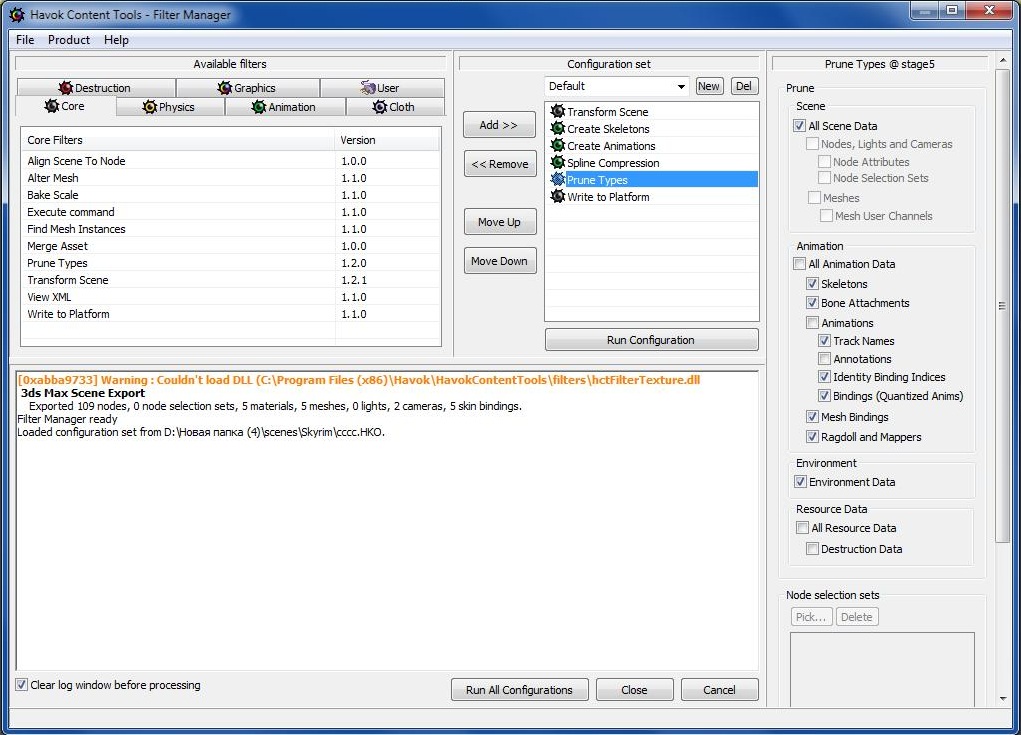The height and width of the screenshot is (735, 1021).
Task: Enable the Animations checkbox
Action: 812,322
